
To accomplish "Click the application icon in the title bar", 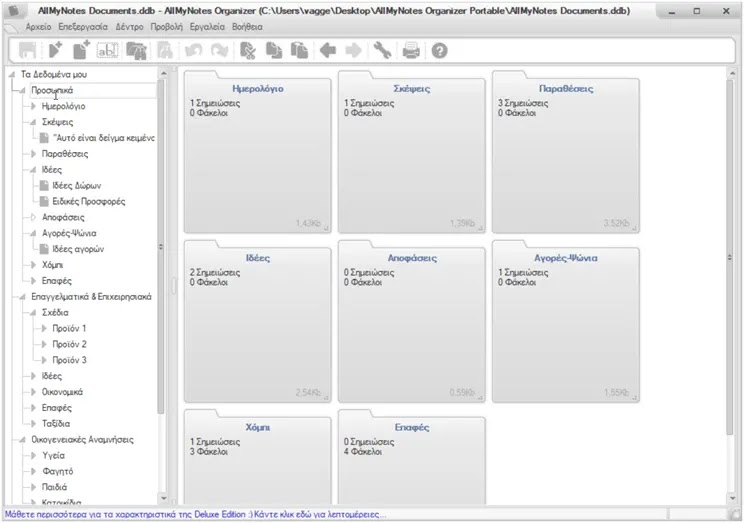I will 15,10.
